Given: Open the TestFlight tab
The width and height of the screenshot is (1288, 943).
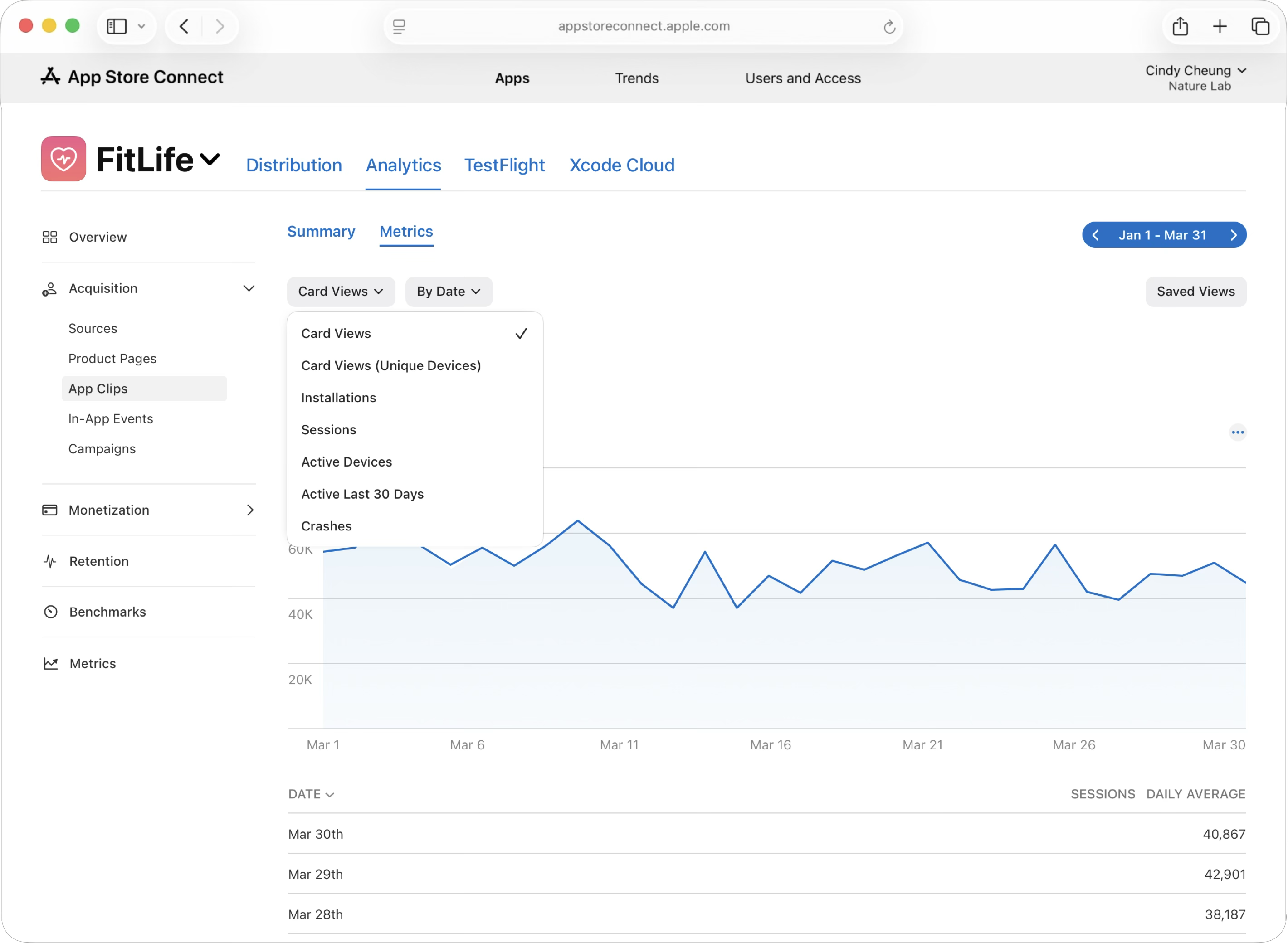Looking at the screenshot, I should [504, 165].
